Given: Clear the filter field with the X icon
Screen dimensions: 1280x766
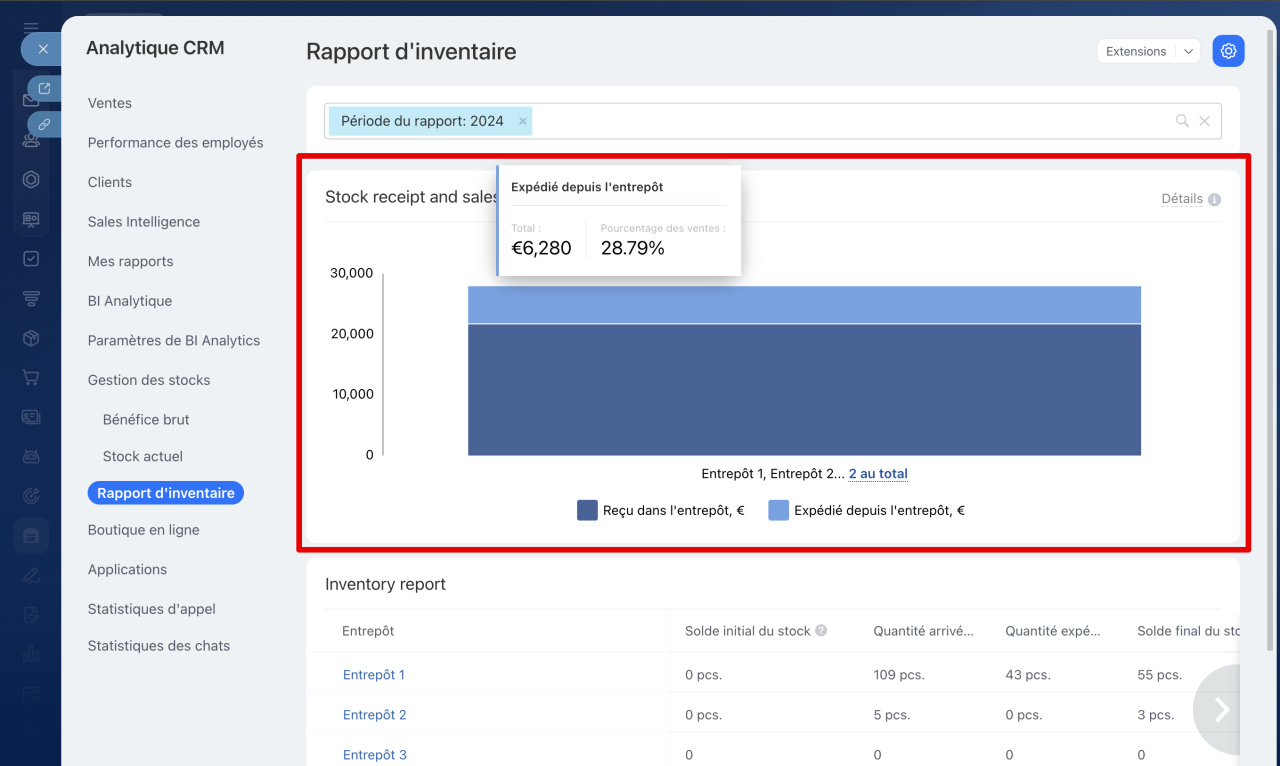Looking at the screenshot, I should pos(1204,121).
